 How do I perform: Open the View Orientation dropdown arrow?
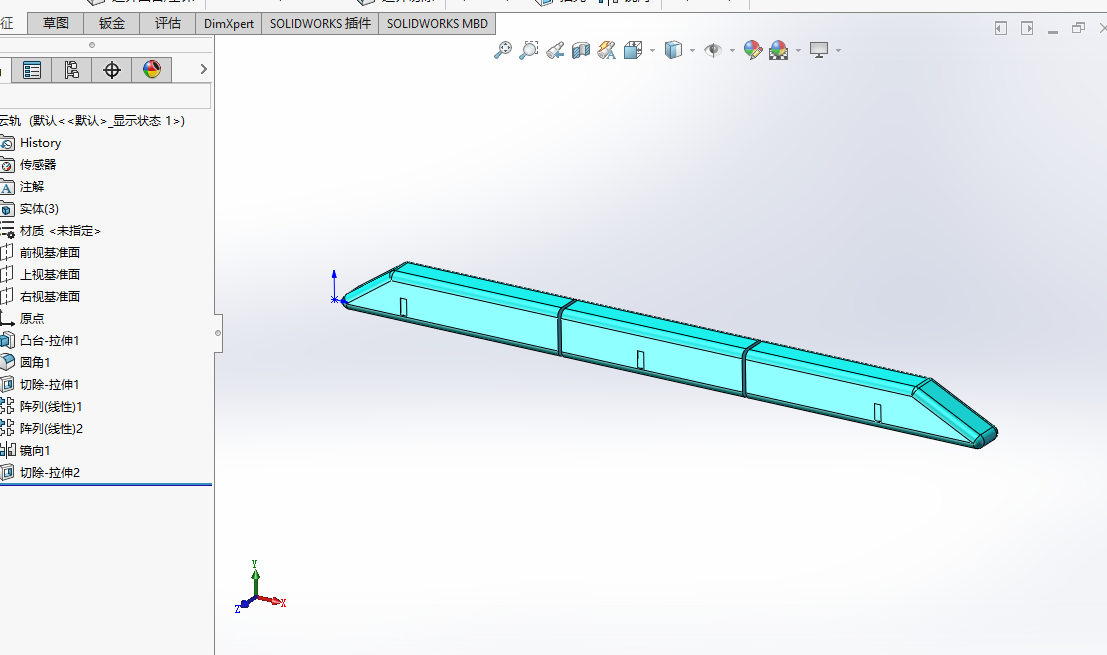(652, 51)
